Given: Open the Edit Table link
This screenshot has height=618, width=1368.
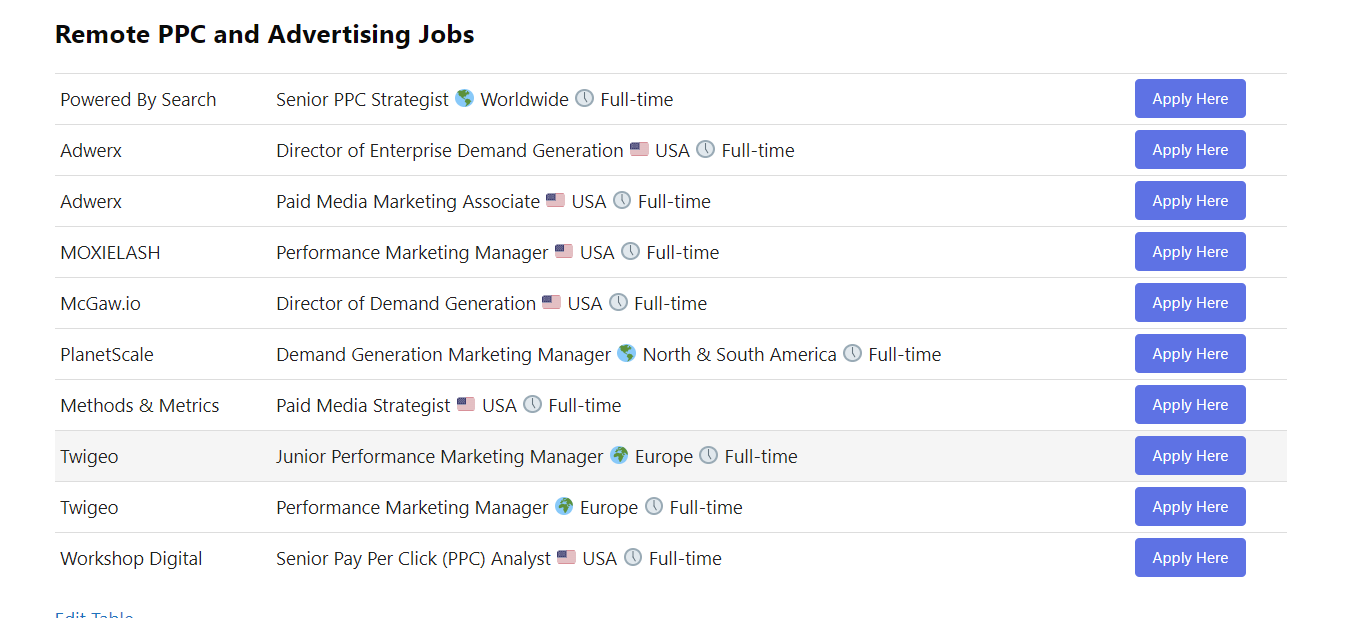Looking at the screenshot, I should tap(94, 613).
